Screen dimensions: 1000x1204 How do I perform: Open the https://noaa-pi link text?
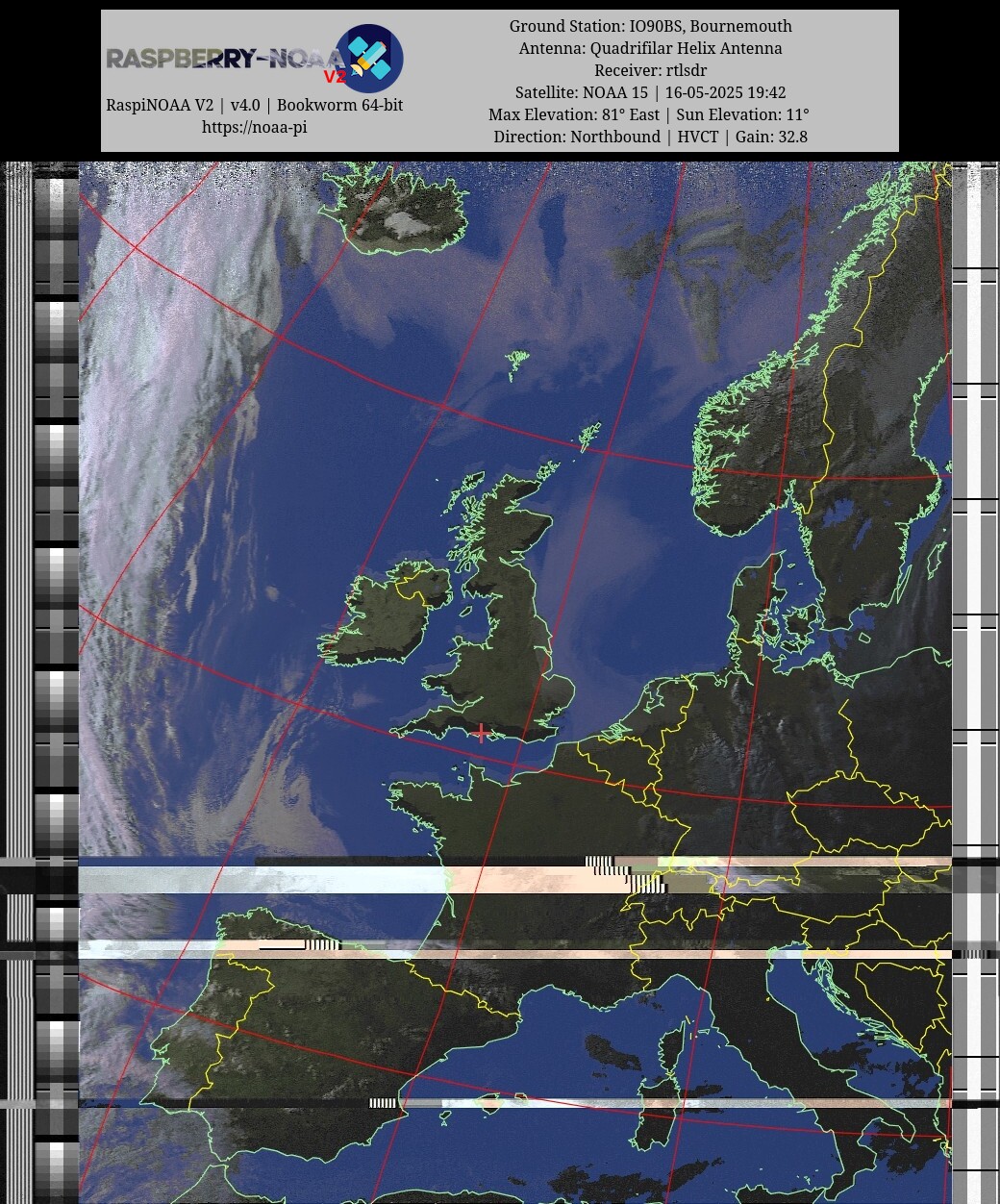pyautogui.click(x=254, y=127)
